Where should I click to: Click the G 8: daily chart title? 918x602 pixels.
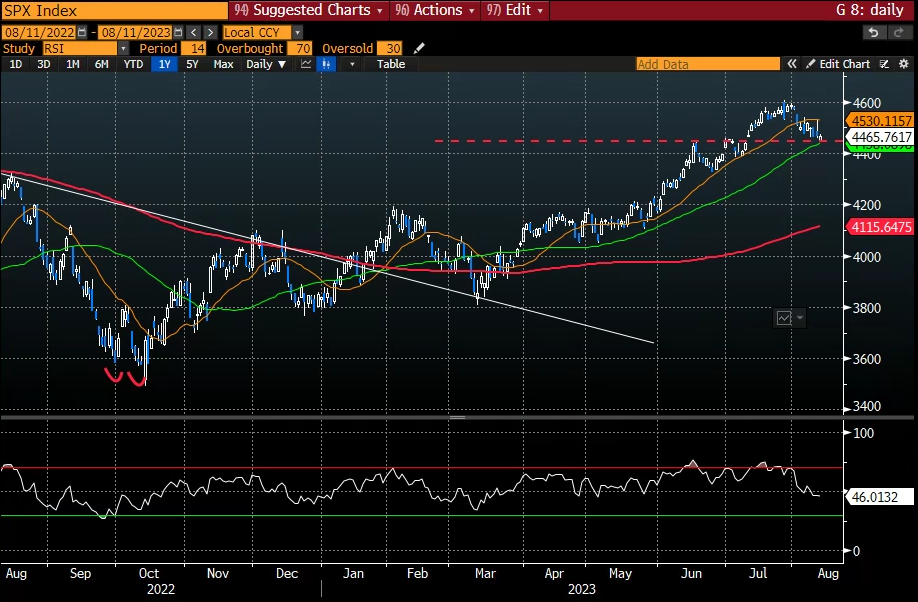point(870,10)
